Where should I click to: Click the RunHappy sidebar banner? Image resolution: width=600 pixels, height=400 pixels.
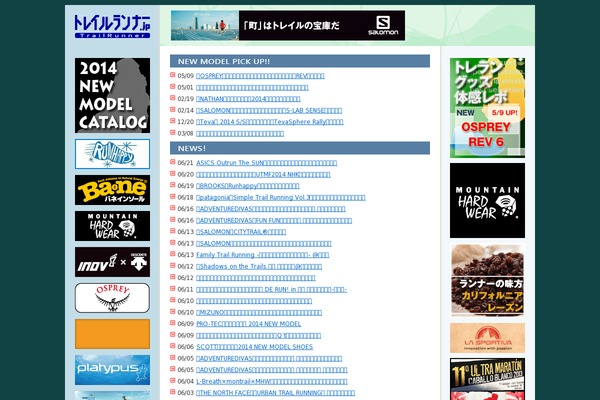(x=112, y=154)
